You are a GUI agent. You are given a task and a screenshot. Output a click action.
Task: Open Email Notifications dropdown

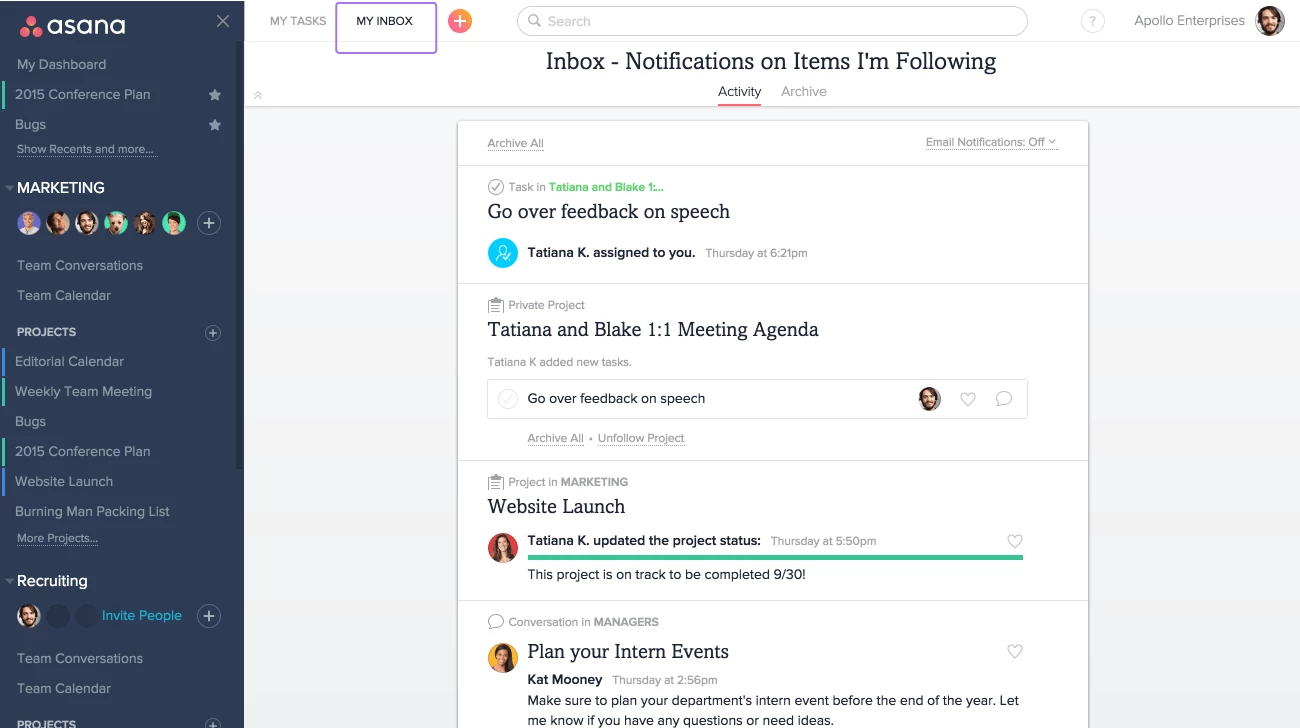[991, 142]
